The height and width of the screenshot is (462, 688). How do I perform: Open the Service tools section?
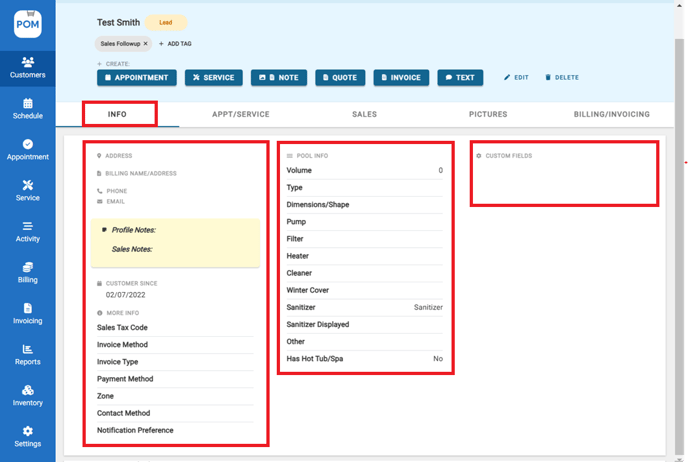[27, 190]
